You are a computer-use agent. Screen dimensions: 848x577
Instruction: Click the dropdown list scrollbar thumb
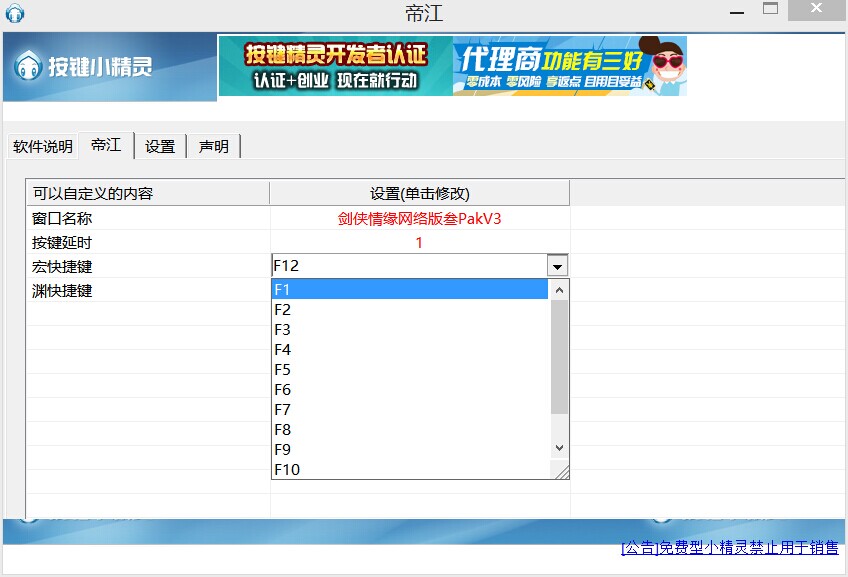(559, 356)
